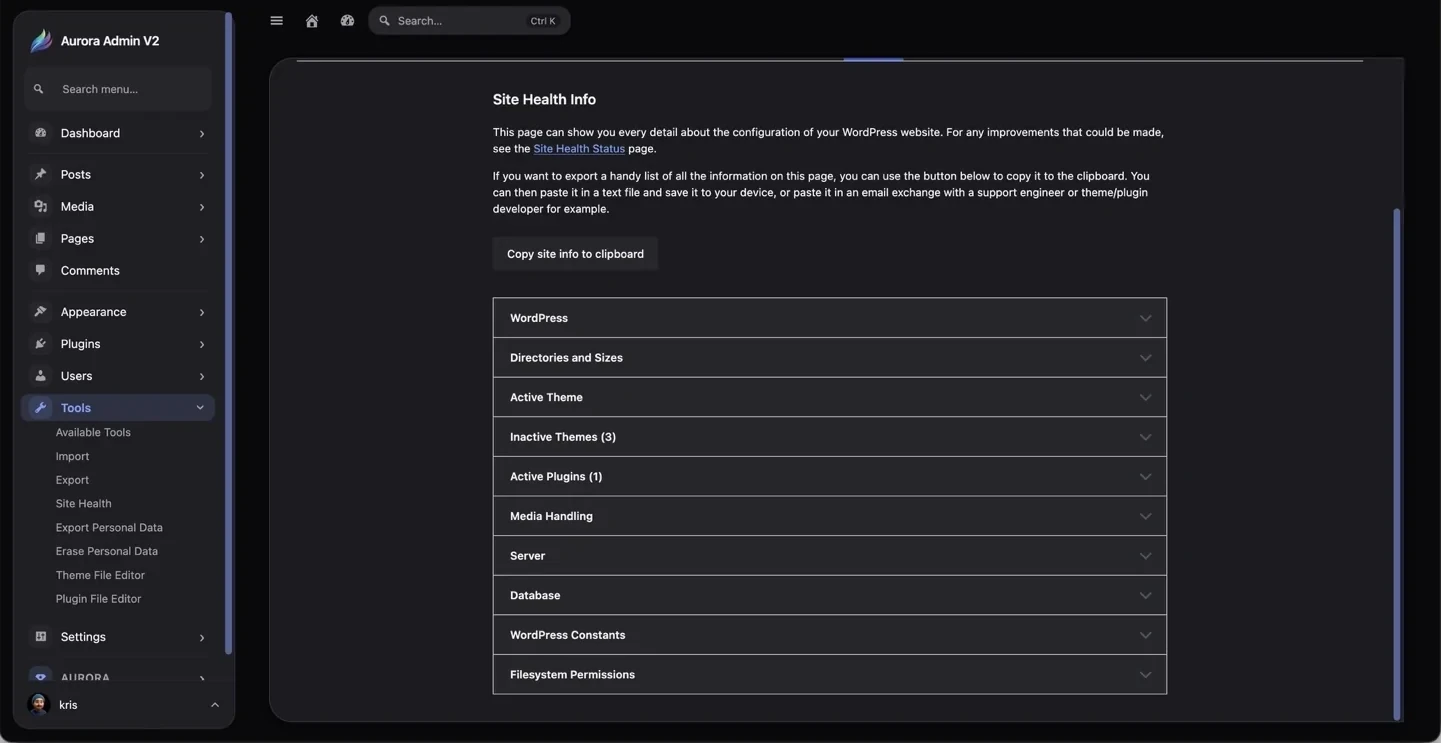Screen dimensions: 1441x743
Task: Click the Tools wrench icon
Action: pos(40,408)
